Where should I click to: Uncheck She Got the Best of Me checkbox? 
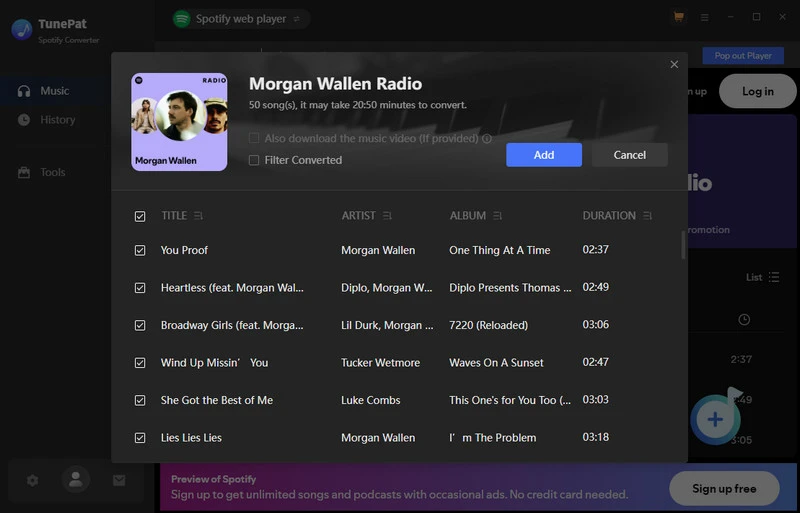140,401
